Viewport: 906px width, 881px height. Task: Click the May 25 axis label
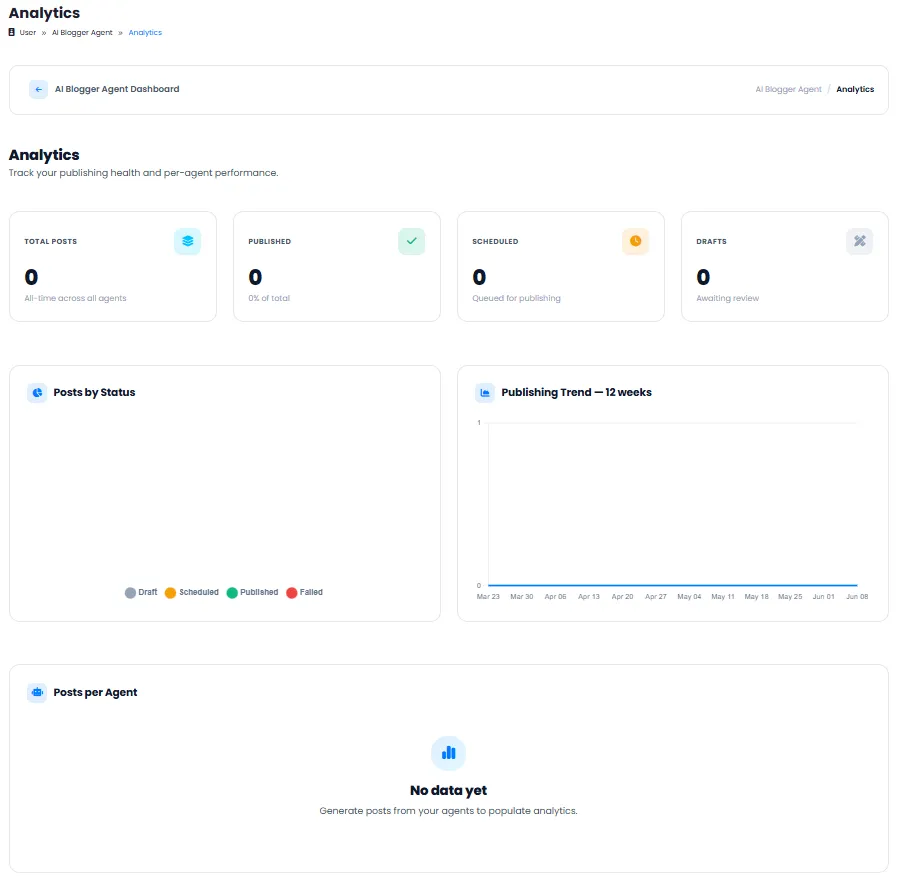(x=790, y=597)
